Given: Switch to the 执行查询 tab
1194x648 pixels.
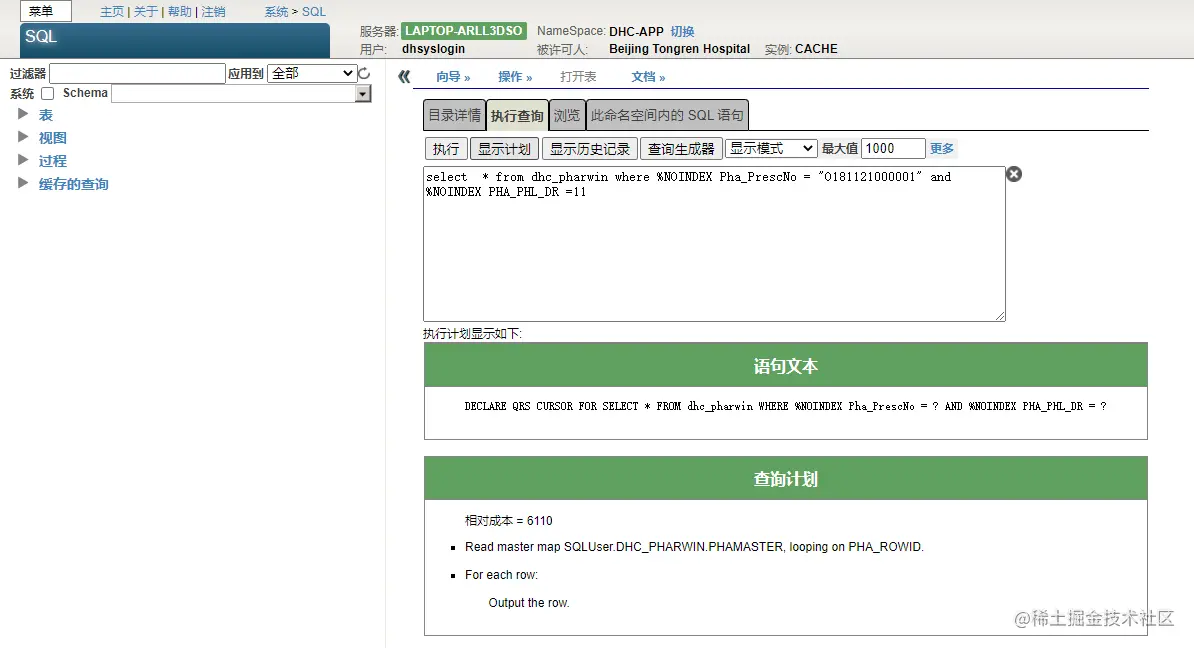Looking at the screenshot, I should pos(517,115).
